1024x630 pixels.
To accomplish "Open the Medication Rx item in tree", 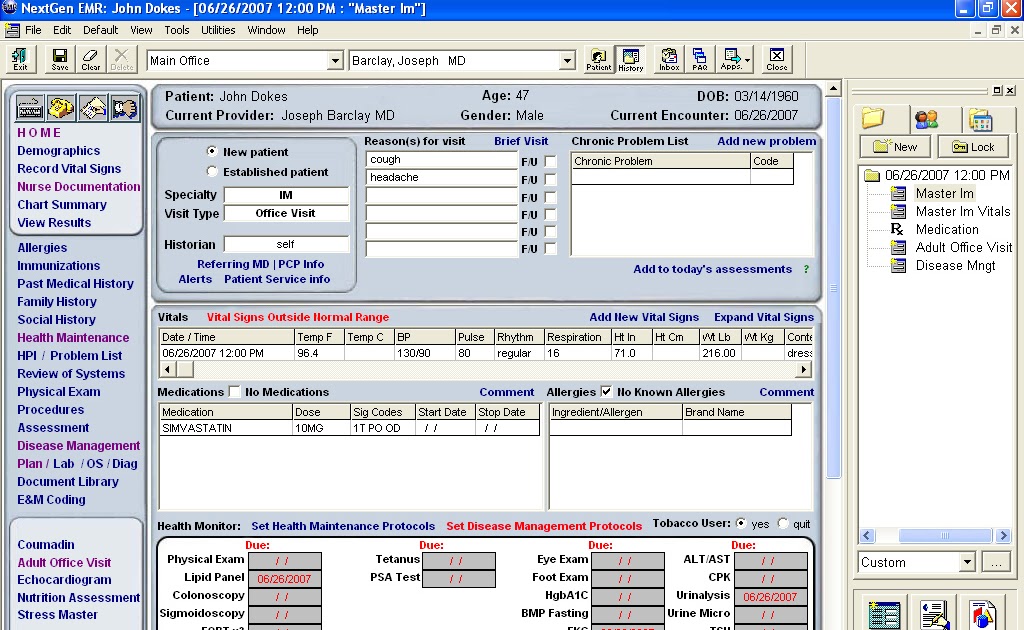I will pyautogui.click(x=946, y=229).
